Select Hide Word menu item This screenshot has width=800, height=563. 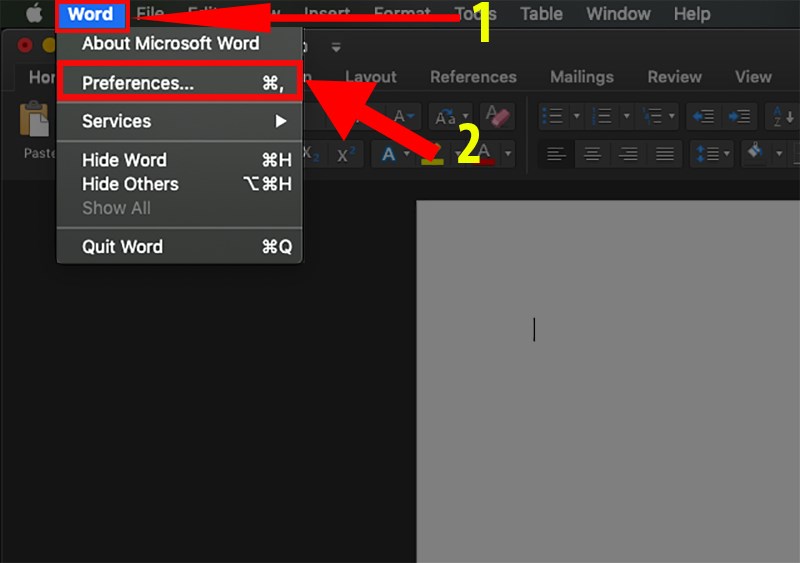(x=179, y=160)
